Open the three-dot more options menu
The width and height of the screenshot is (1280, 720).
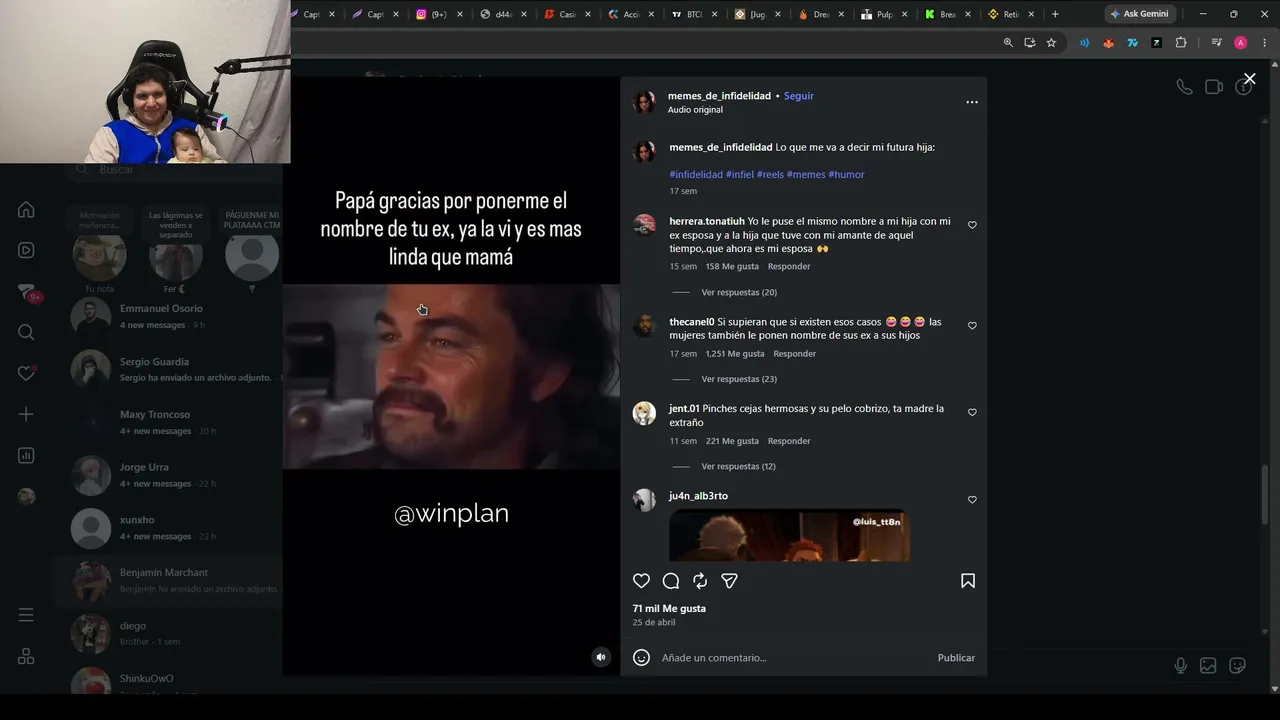point(972,102)
